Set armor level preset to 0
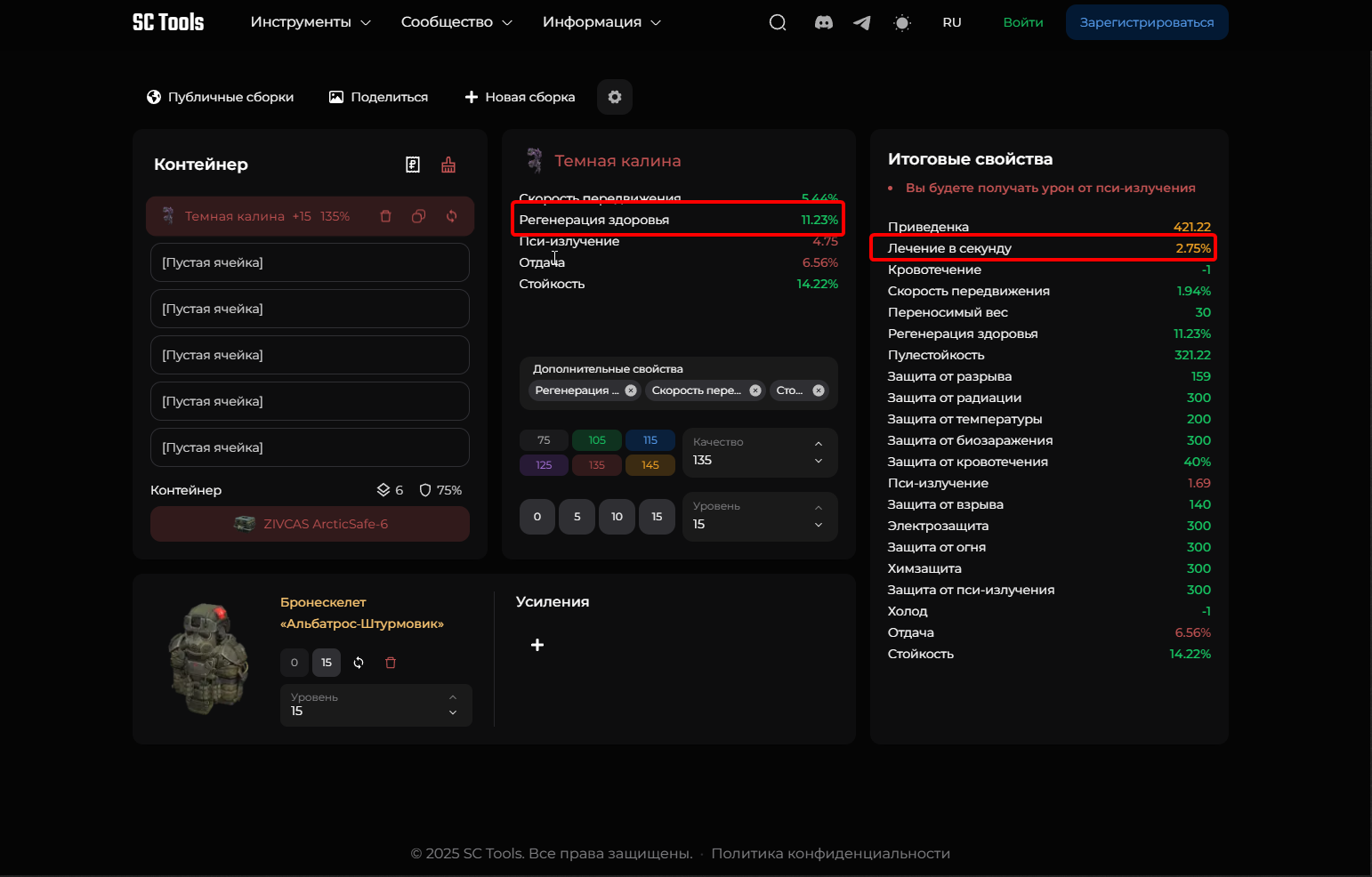 pyautogui.click(x=295, y=663)
